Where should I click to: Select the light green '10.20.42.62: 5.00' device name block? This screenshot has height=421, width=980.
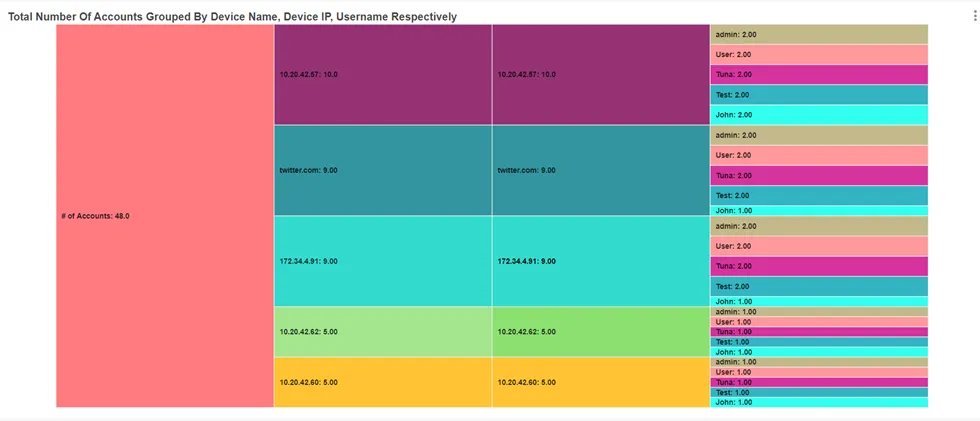point(383,332)
